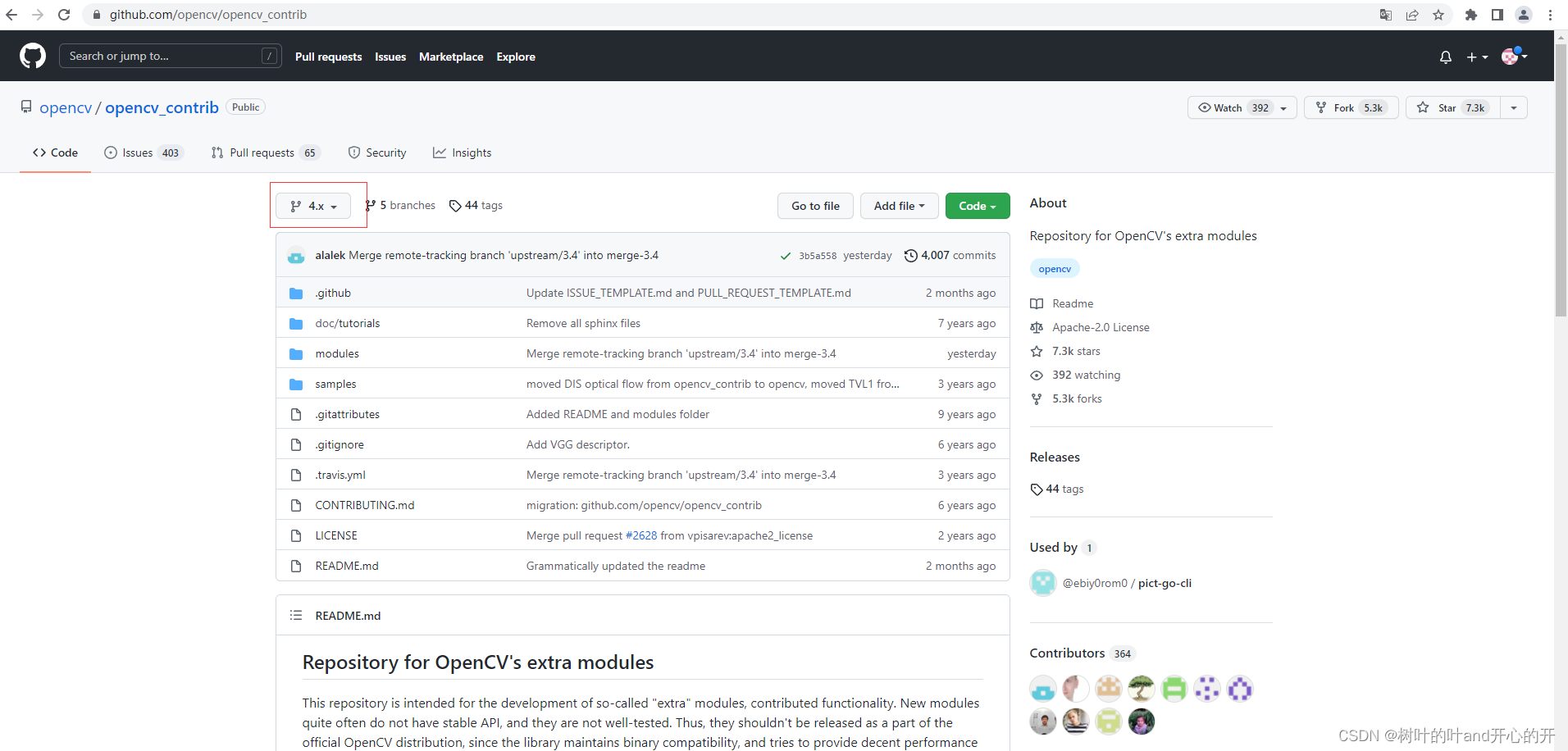The height and width of the screenshot is (751, 1568).
Task: Focus the Search or jump to field
Action: 171,56
